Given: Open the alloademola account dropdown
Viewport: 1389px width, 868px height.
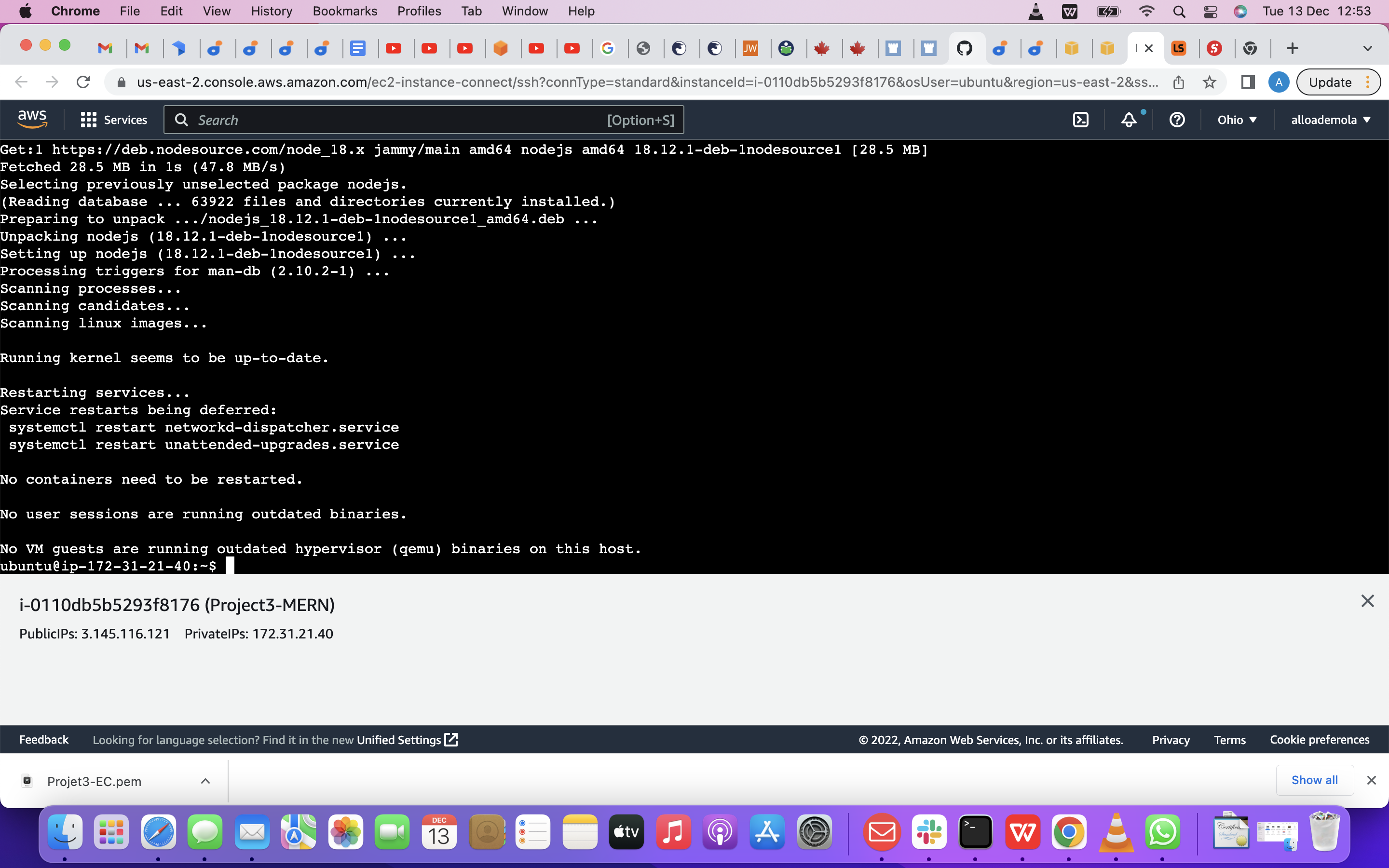Looking at the screenshot, I should tap(1331, 120).
